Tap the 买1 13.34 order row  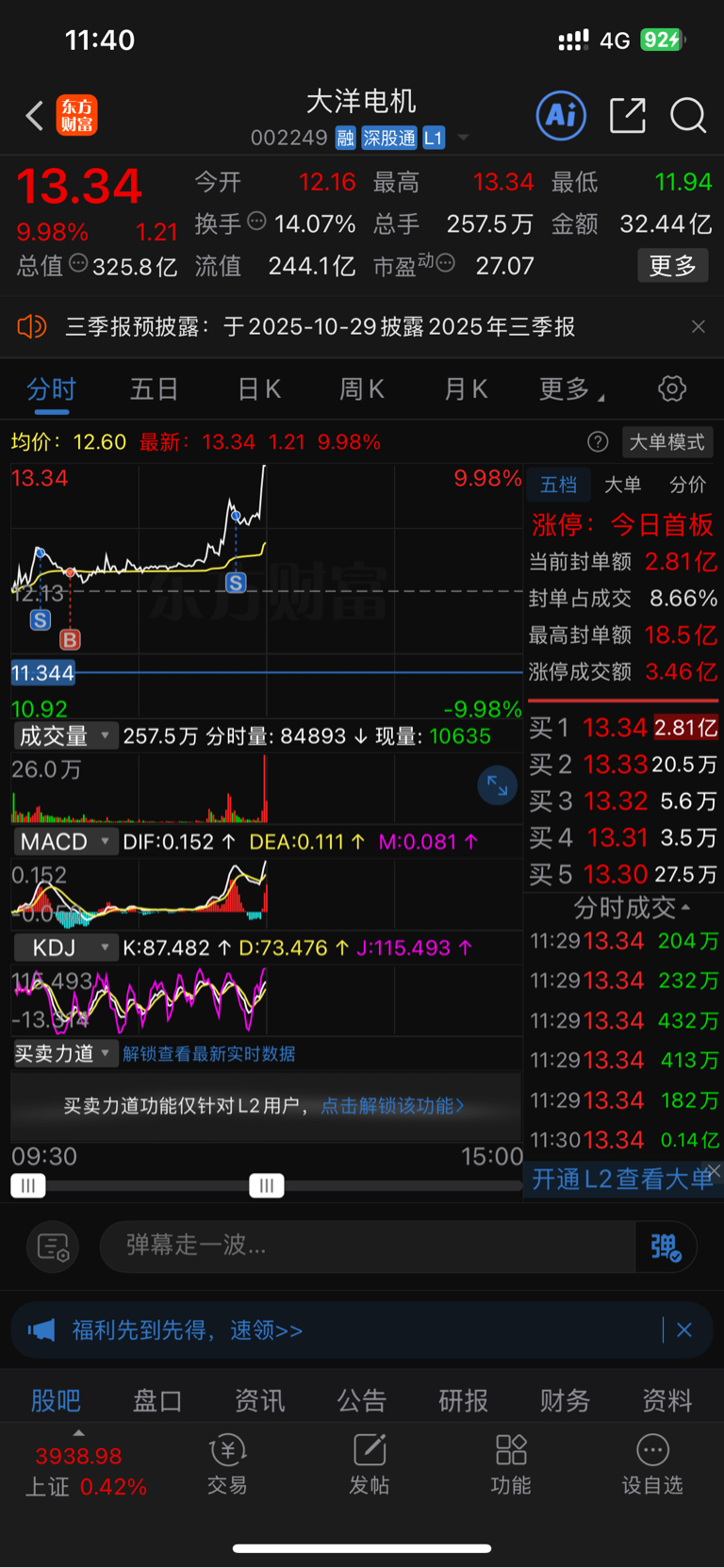pos(623,727)
